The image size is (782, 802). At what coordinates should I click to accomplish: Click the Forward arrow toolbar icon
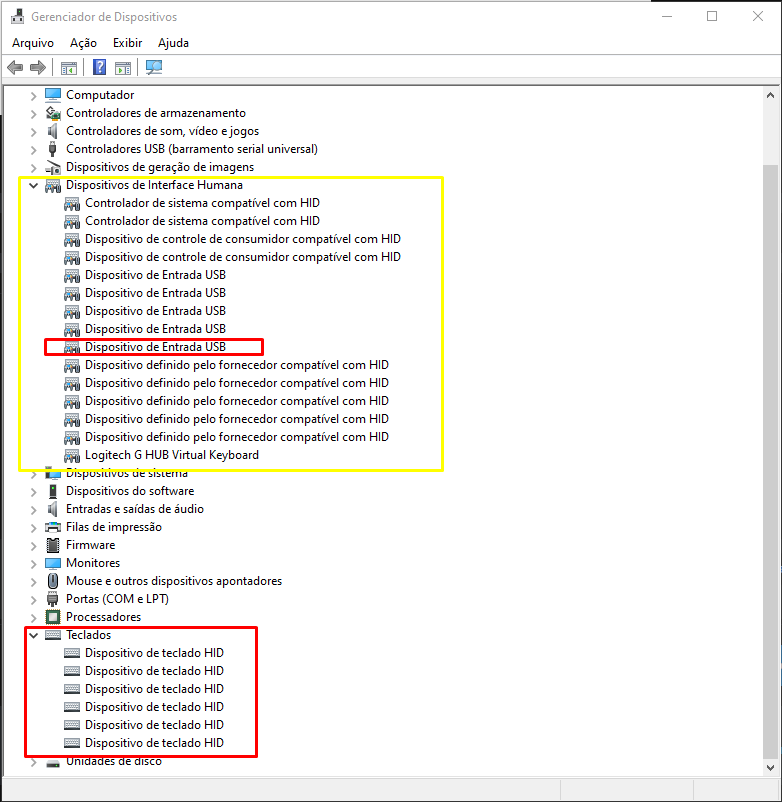pos(38,68)
